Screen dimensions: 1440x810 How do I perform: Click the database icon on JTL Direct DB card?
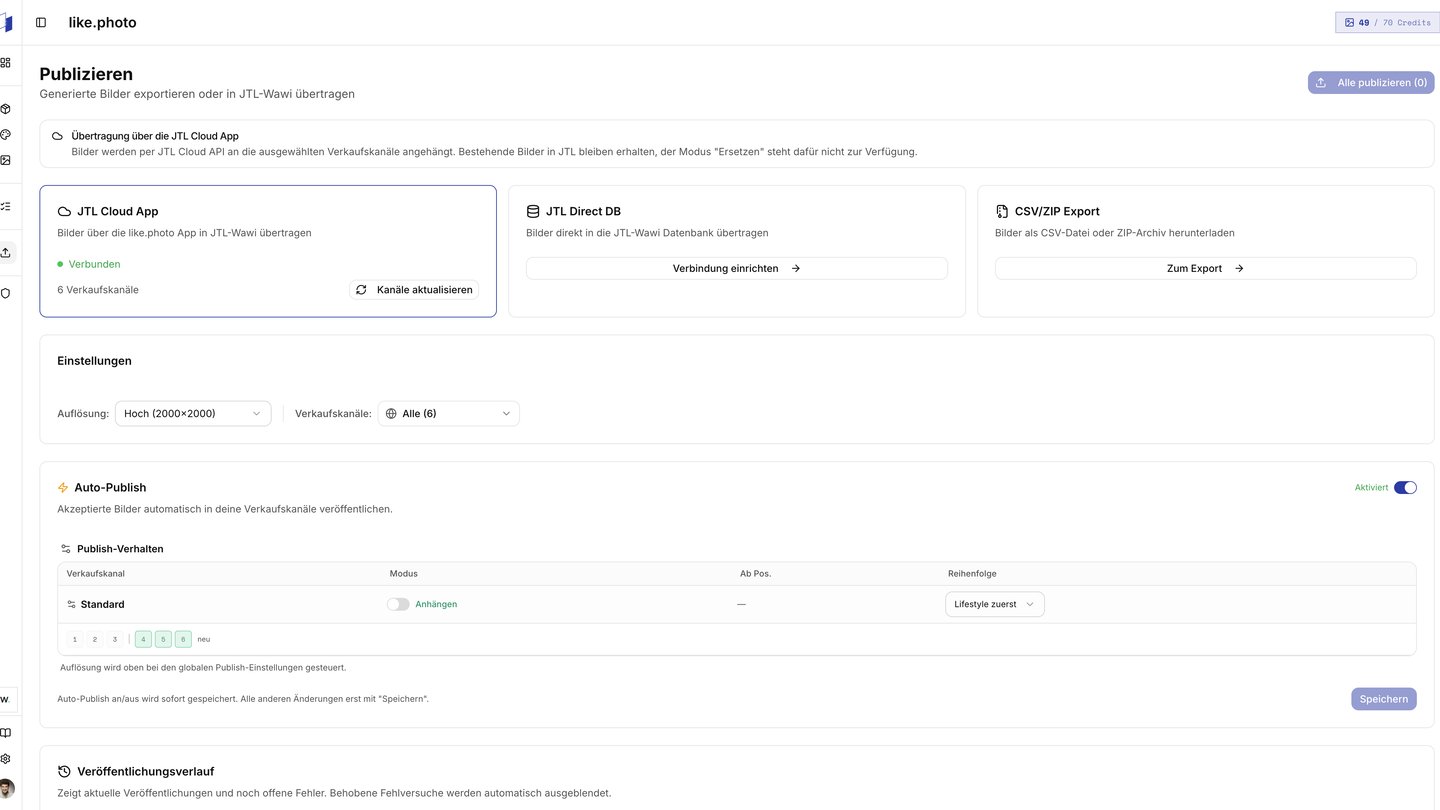[533, 212]
